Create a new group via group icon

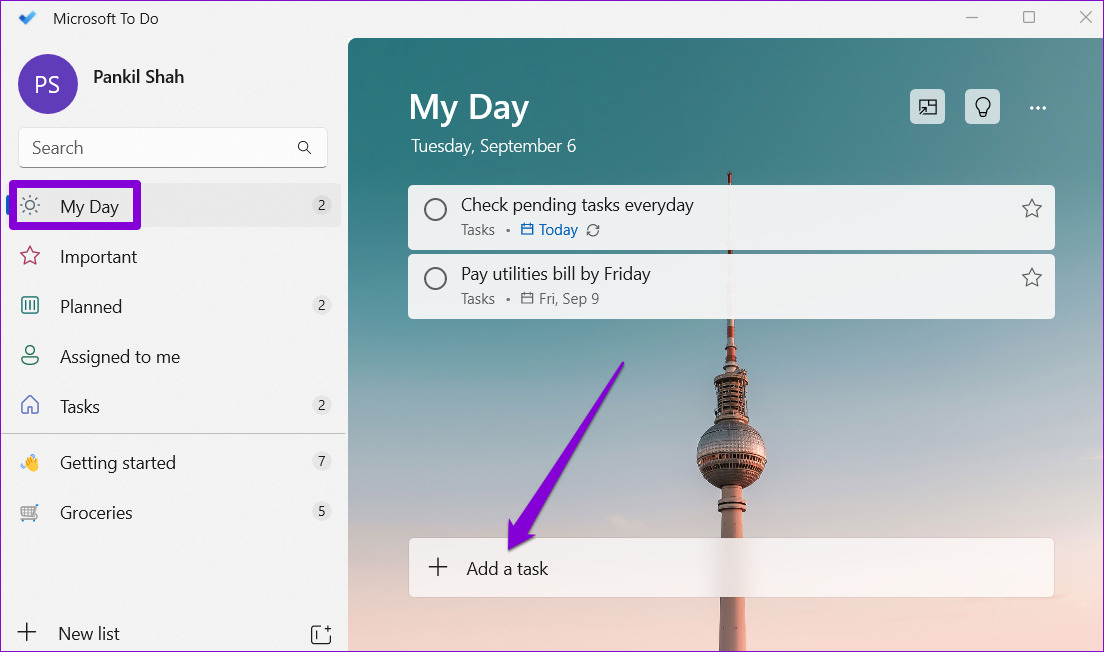click(321, 633)
